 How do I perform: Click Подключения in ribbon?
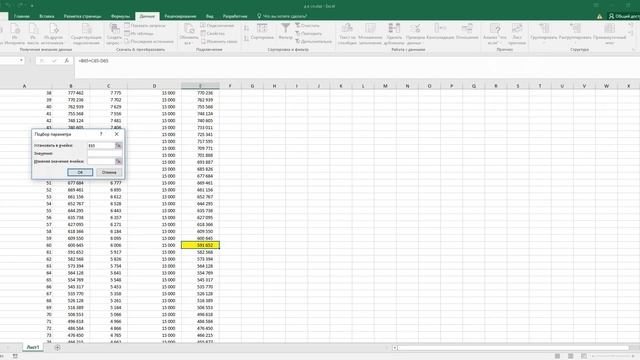tap(218, 25)
